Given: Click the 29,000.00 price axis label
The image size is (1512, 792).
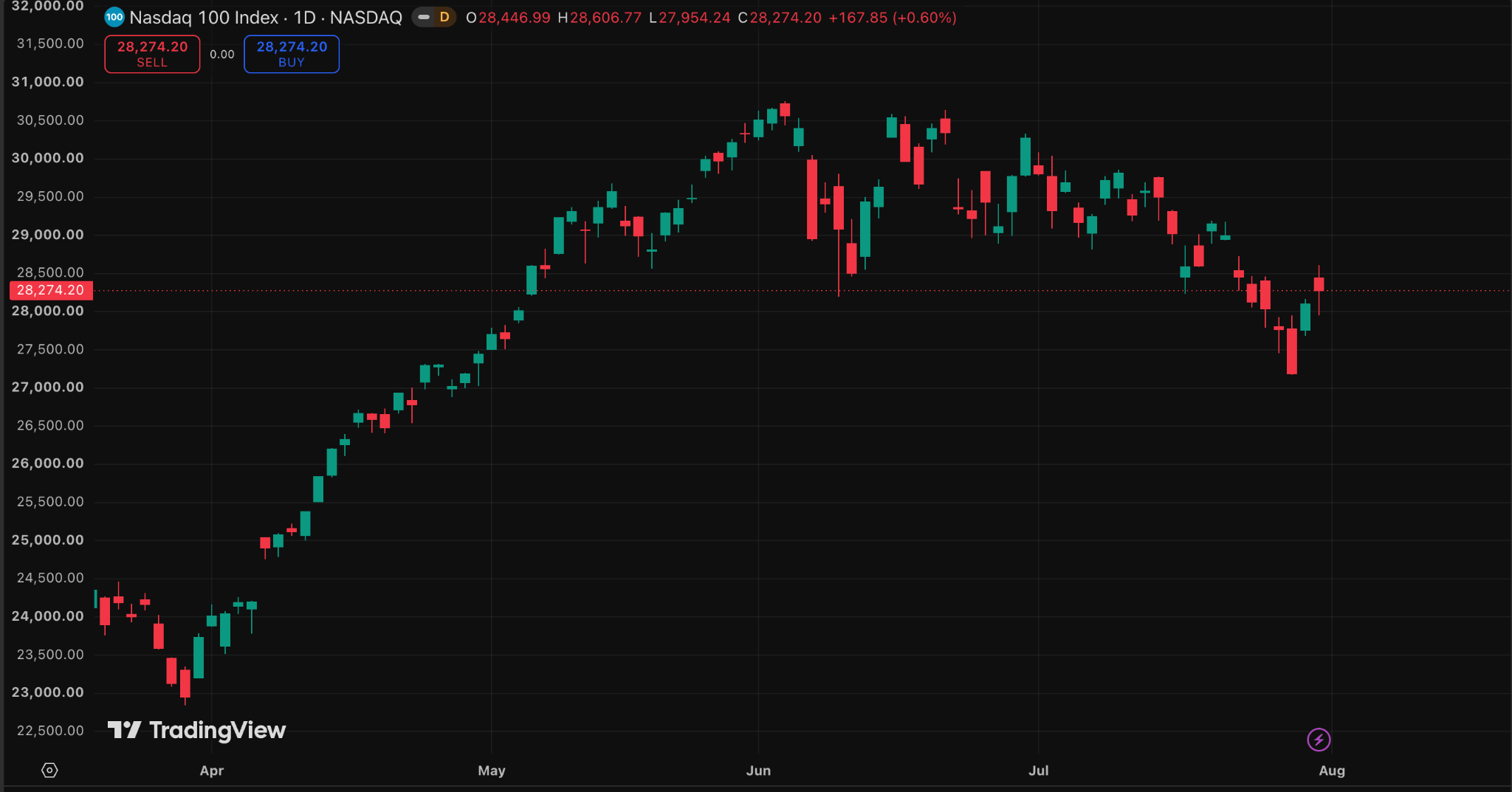Looking at the screenshot, I should pos(48,235).
